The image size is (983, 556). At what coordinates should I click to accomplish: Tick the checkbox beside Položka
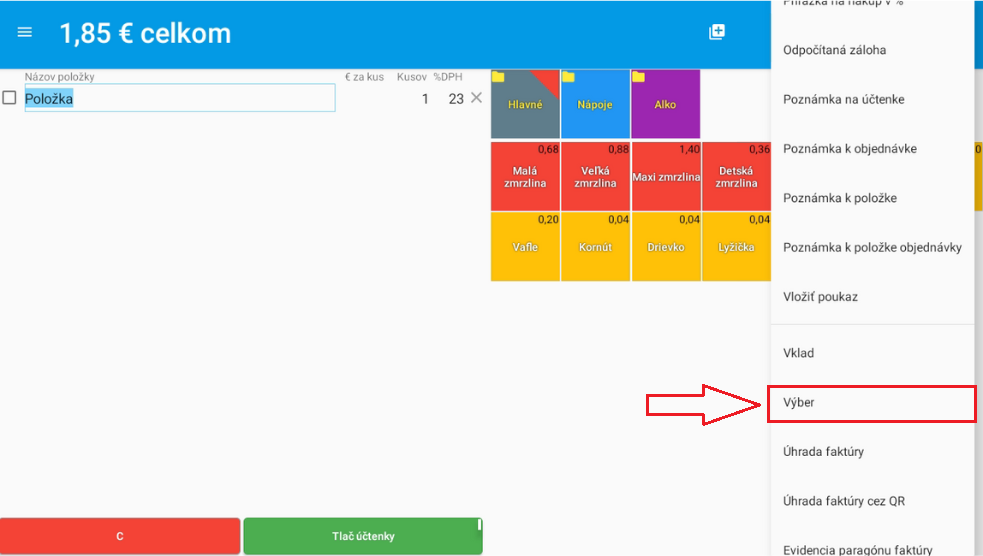point(10,98)
